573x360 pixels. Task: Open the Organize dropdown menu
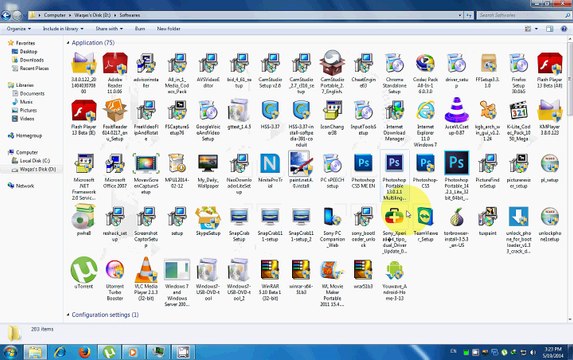click(19, 29)
